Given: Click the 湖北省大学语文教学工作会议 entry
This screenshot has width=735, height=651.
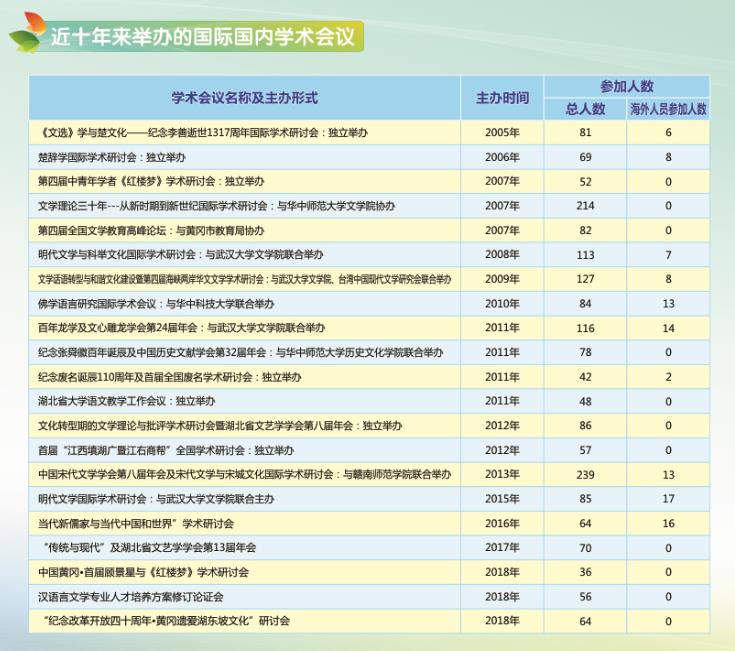Looking at the screenshot, I should [126, 401].
